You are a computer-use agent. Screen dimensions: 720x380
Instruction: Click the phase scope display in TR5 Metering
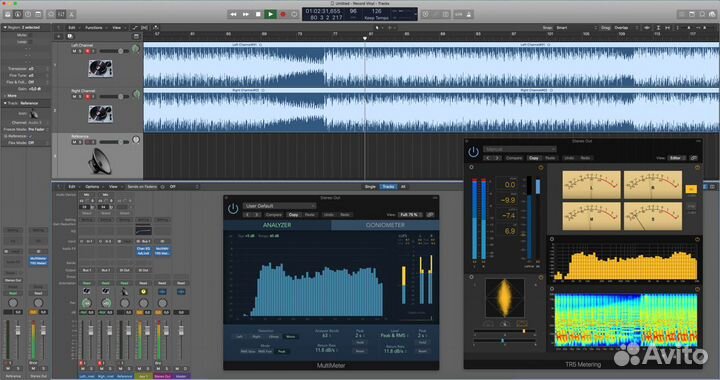click(505, 298)
